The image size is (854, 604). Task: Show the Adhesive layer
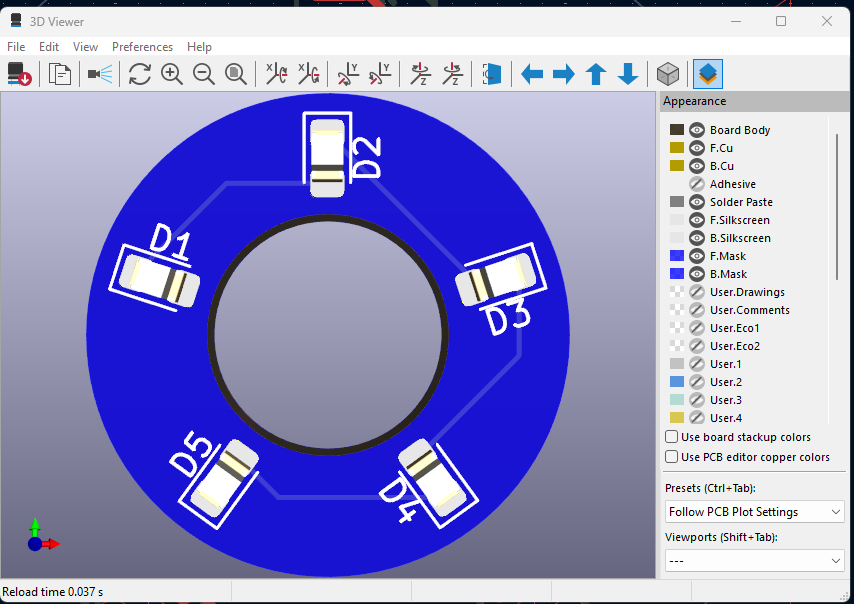697,184
